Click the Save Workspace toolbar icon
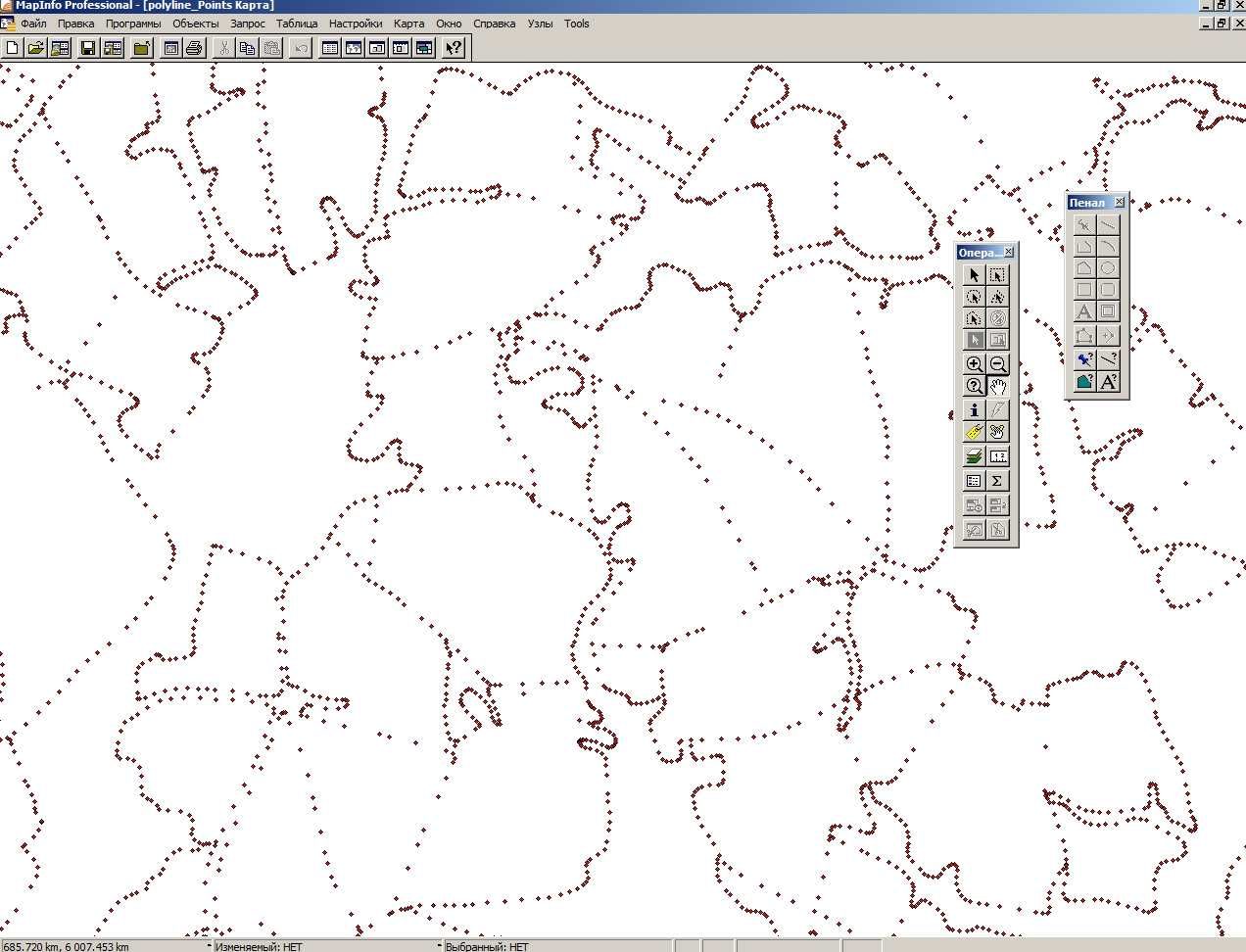Viewport: 1246px width, 952px height. (113, 47)
